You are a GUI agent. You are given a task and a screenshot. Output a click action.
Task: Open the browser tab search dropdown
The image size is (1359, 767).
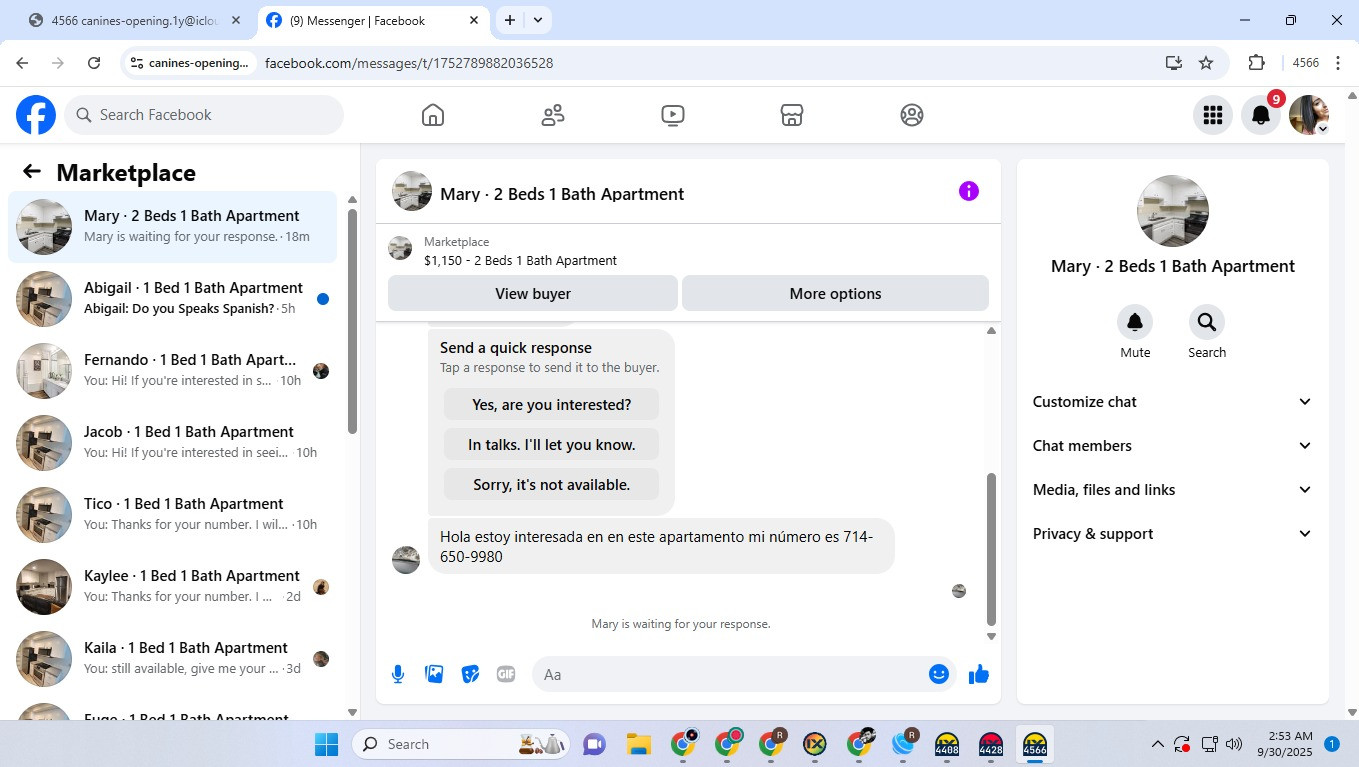click(538, 20)
